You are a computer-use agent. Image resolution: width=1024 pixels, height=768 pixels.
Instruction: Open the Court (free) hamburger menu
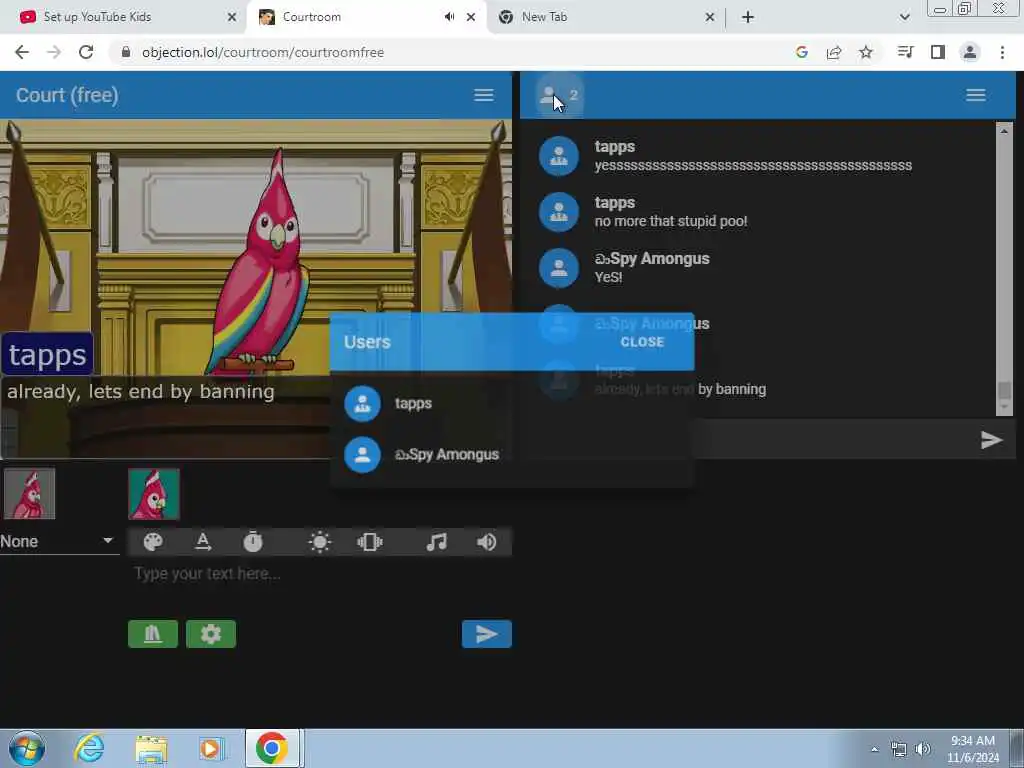pos(483,95)
